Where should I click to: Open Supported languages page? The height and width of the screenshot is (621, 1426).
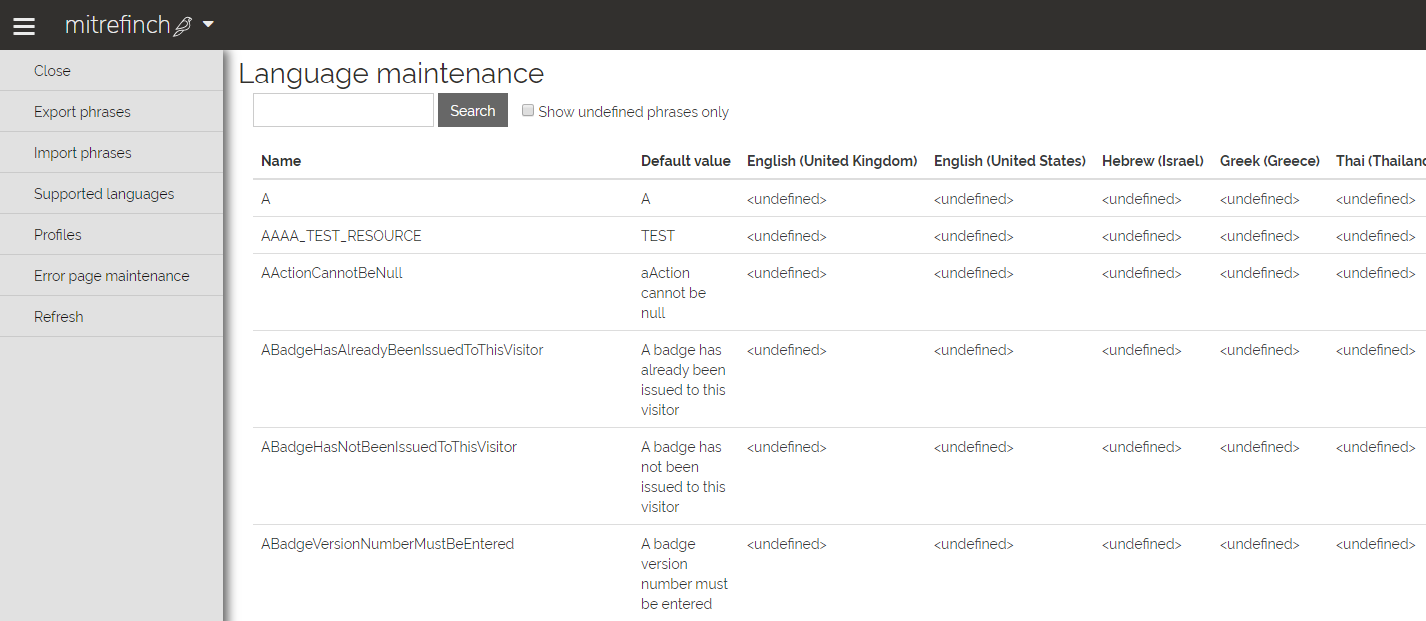pos(104,194)
